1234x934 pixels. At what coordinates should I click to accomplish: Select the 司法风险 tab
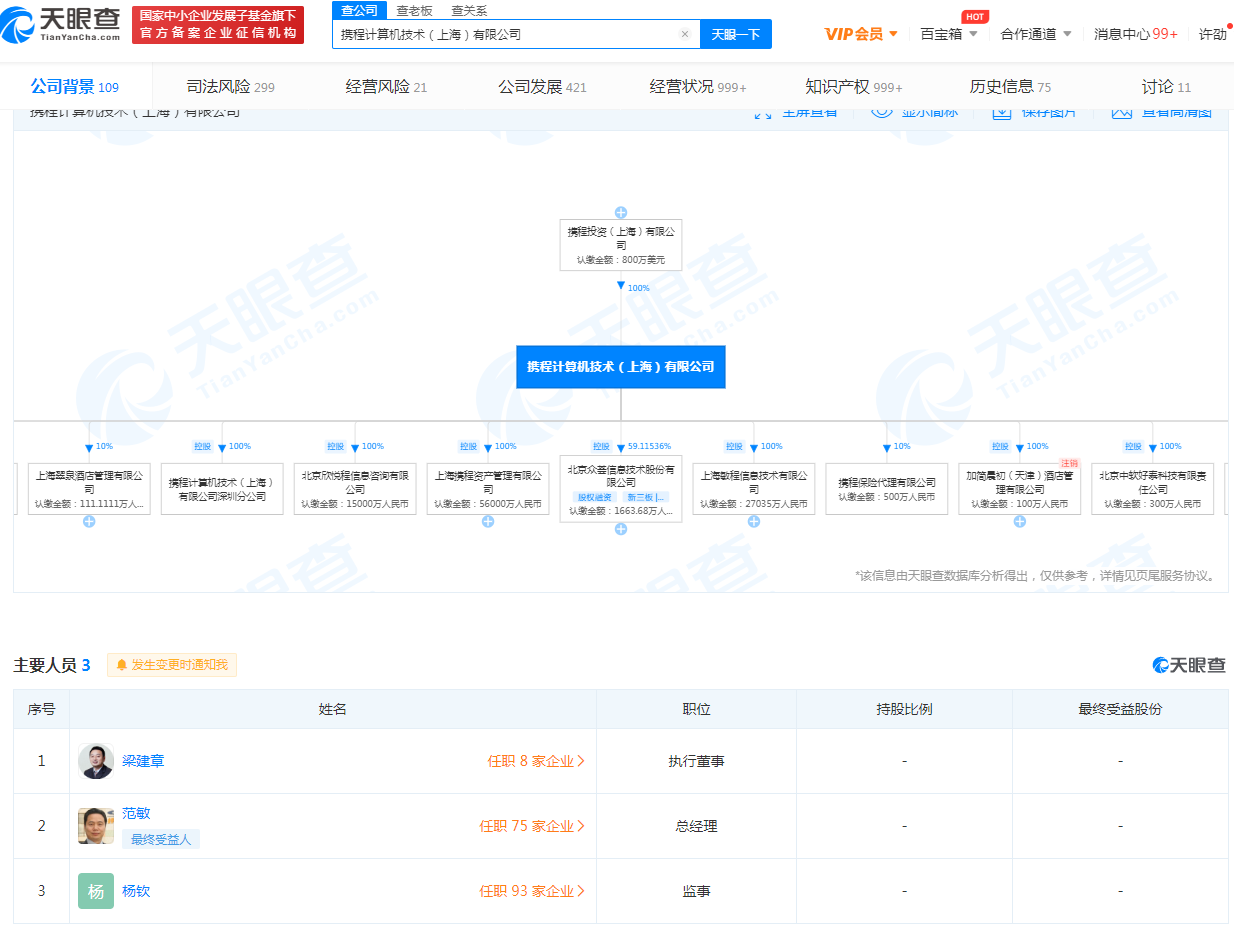pyautogui.click(x=230, y=87)
